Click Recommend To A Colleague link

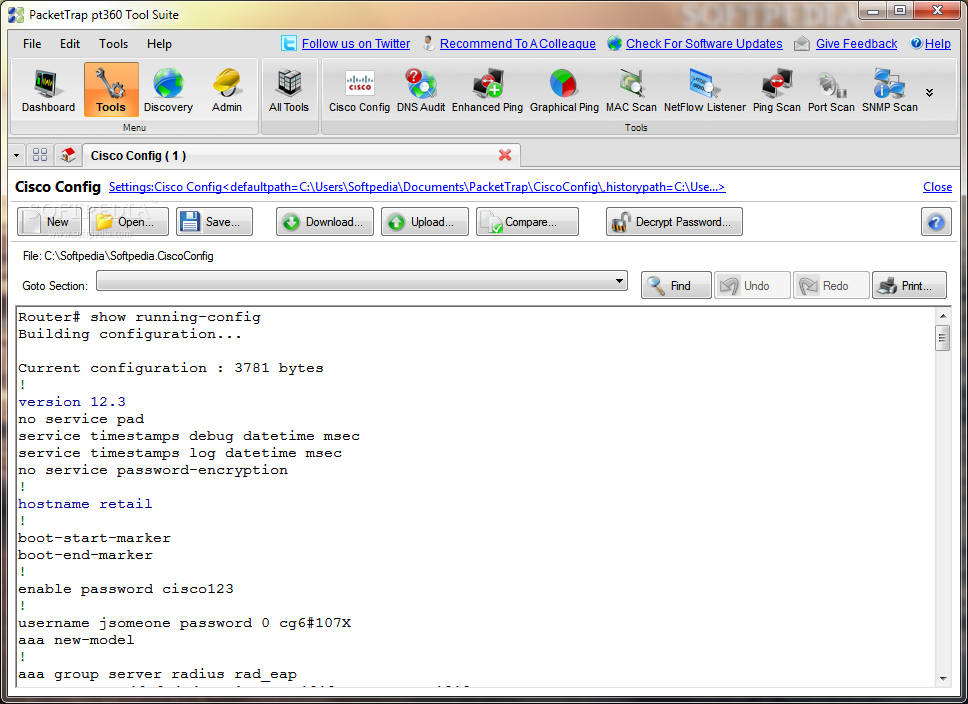pyautogui.click(x=517, y=44)
